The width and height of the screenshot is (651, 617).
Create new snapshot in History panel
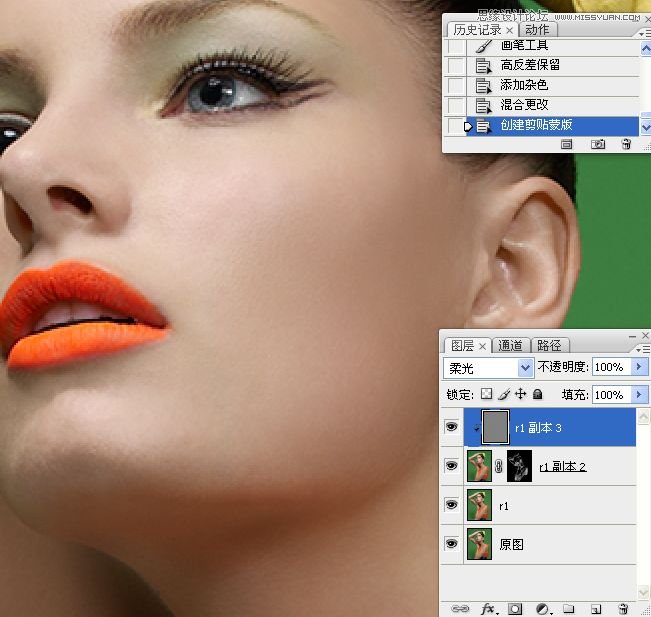coord(597,144)
